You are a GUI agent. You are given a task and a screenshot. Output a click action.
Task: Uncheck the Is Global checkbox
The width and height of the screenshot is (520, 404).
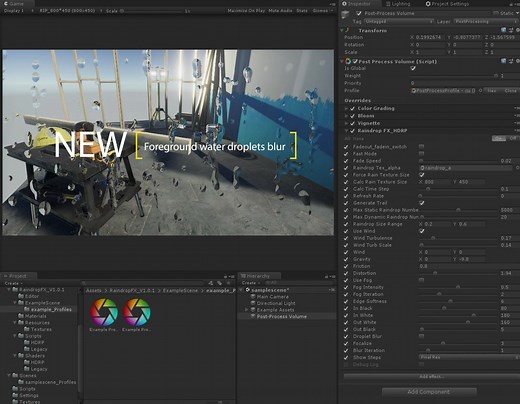[x=413, y=68]
